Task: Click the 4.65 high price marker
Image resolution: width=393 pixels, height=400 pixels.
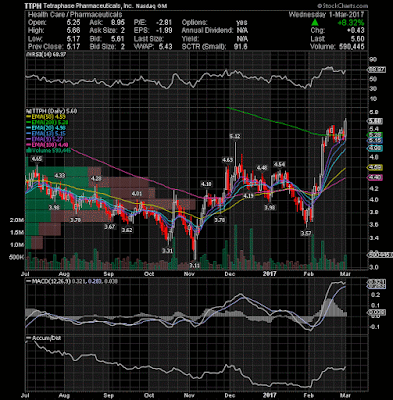Action: coord(37,159)
